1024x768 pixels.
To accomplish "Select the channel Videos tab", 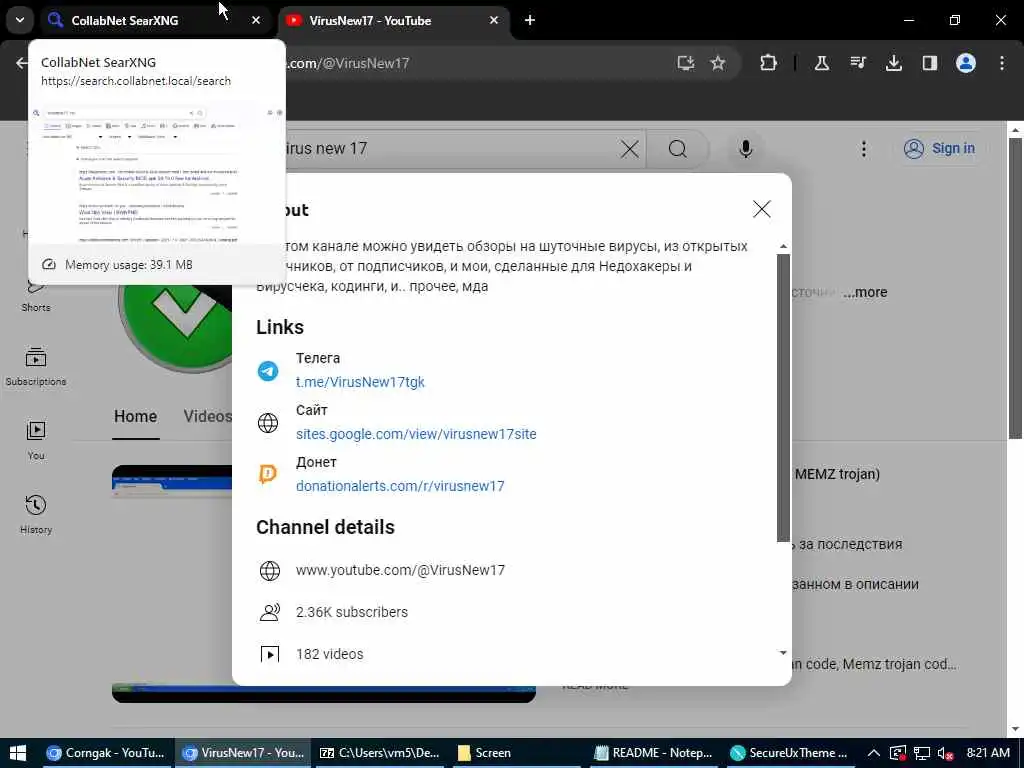I will pyautogui.click(x=208, y=417).
